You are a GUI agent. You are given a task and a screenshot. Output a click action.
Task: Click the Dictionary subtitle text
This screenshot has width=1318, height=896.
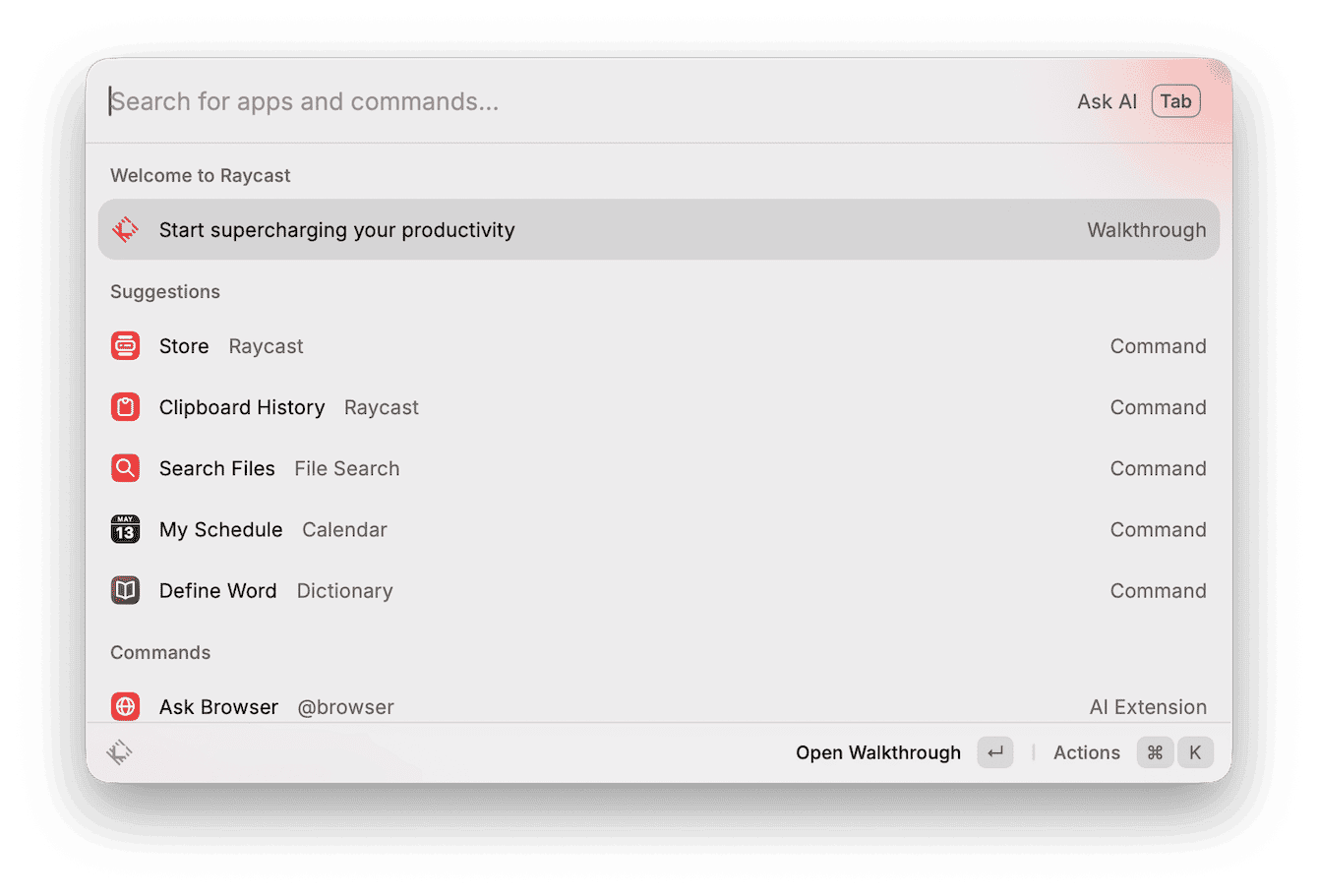[x=344, y=590]
